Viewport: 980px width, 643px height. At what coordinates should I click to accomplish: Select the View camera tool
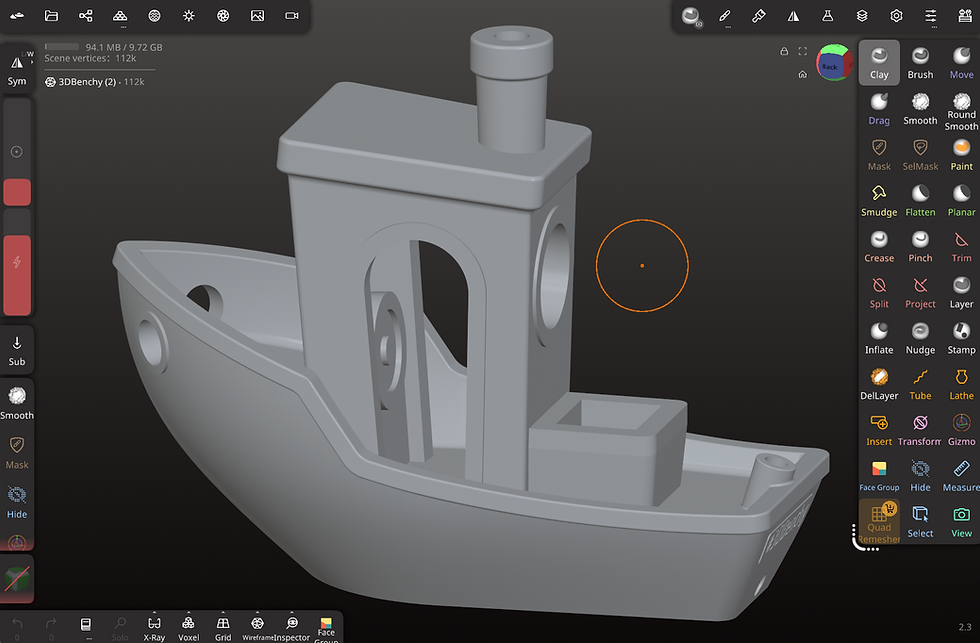click(961, 522)
